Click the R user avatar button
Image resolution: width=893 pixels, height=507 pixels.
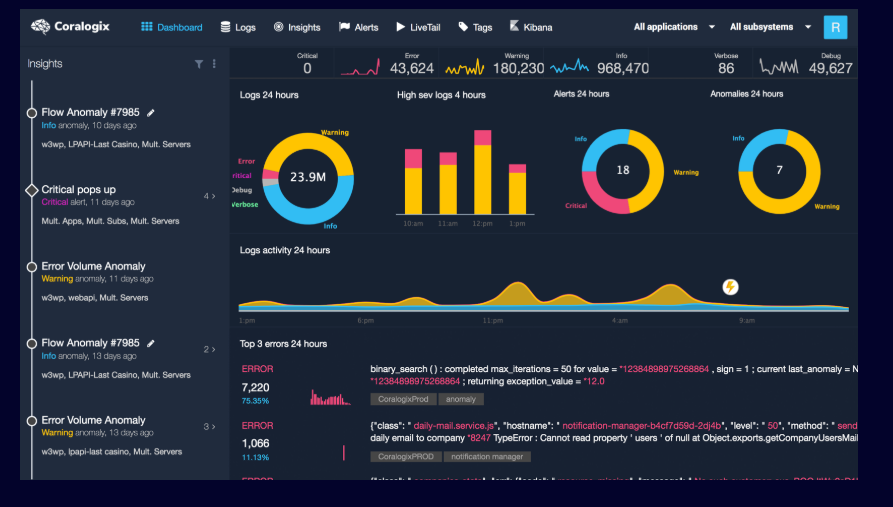coord(835,27)
